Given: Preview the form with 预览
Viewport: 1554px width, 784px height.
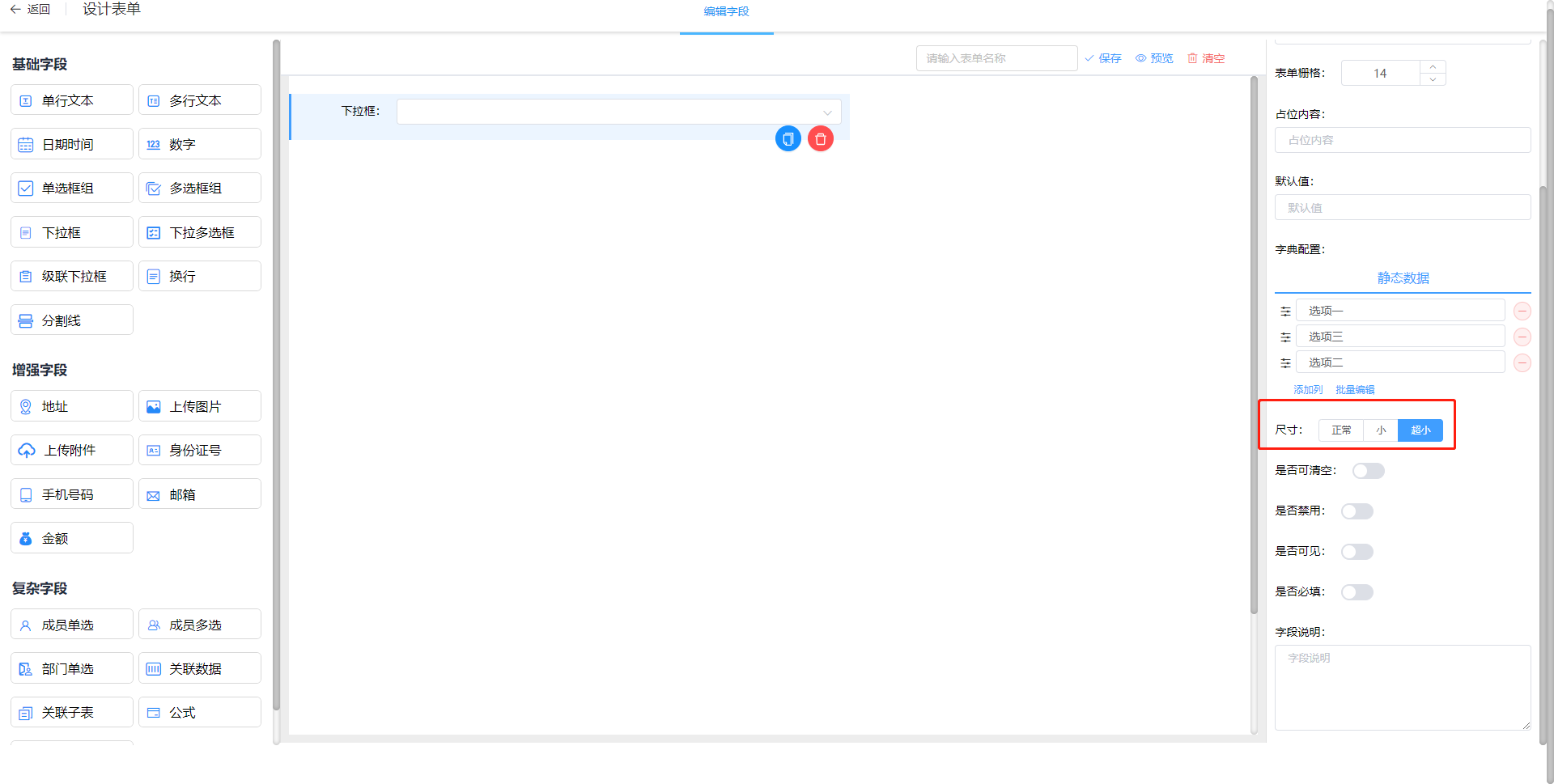Looking at the screenshot, I should (x=1154, y=58).
